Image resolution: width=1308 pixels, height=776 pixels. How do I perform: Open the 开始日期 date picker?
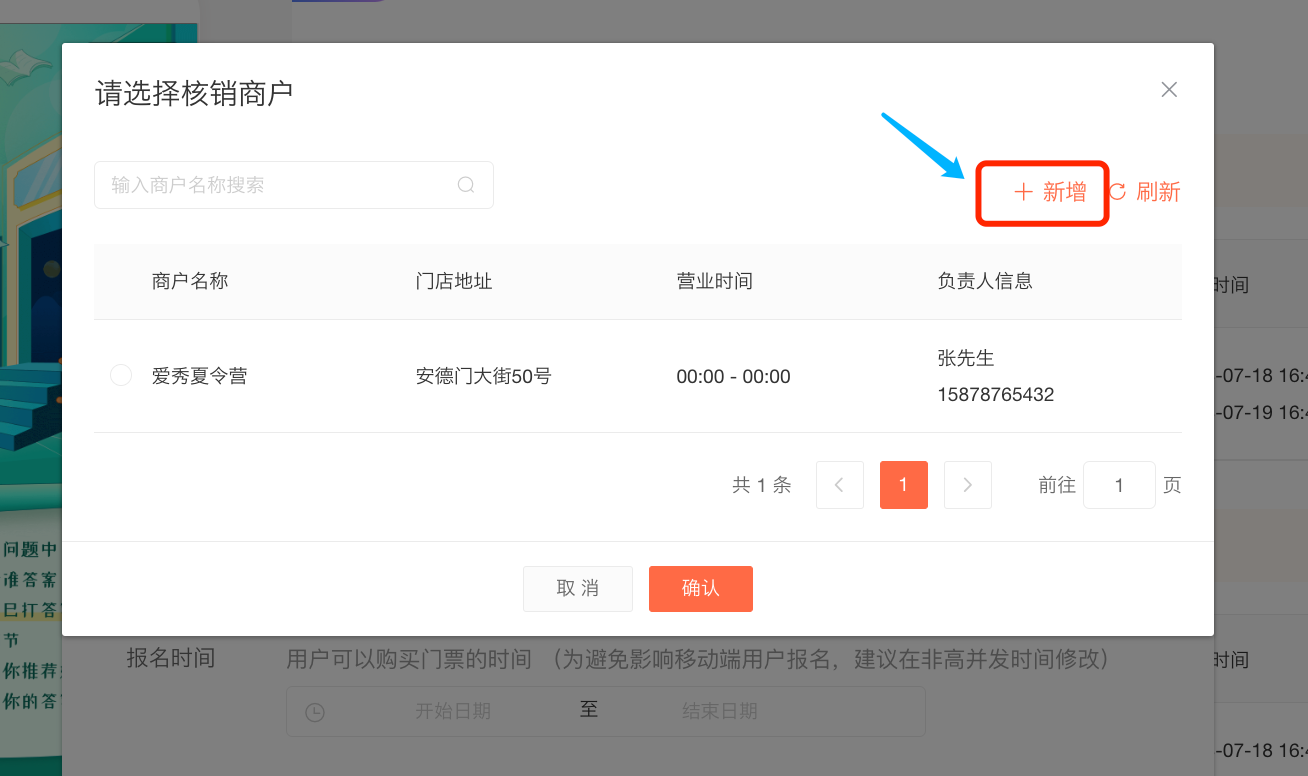[x=452, y=711]
